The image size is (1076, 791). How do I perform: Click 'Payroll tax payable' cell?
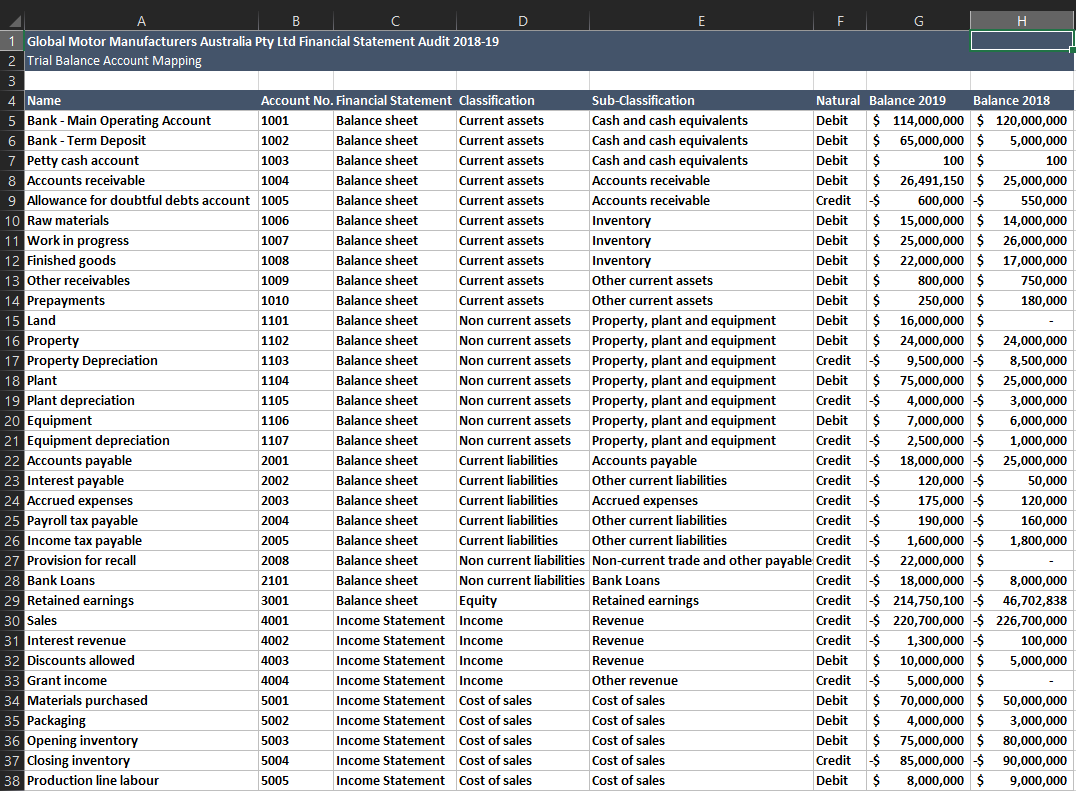coord(141,521)
